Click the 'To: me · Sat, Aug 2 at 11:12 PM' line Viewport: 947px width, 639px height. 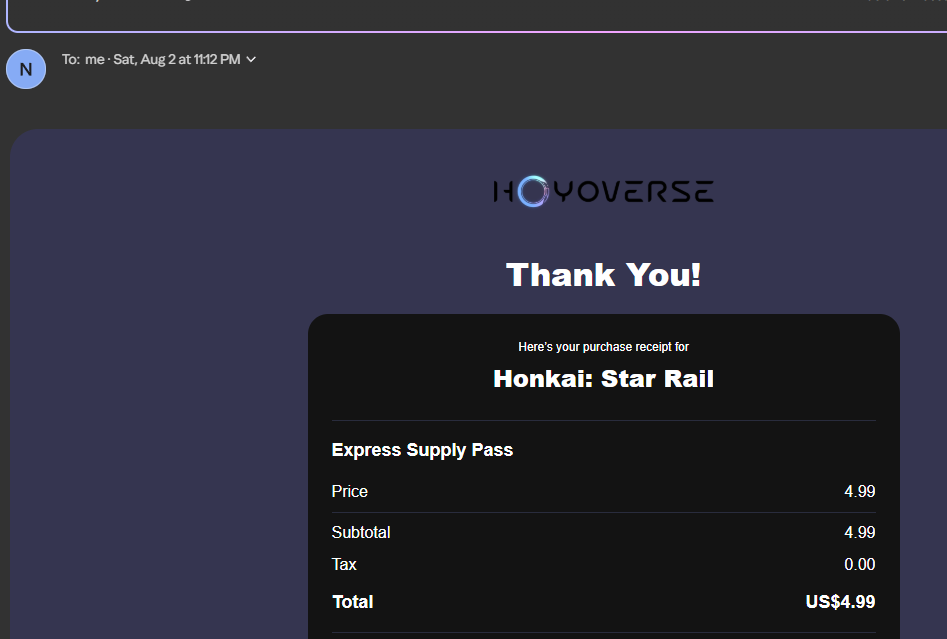(x=151, y=59)
